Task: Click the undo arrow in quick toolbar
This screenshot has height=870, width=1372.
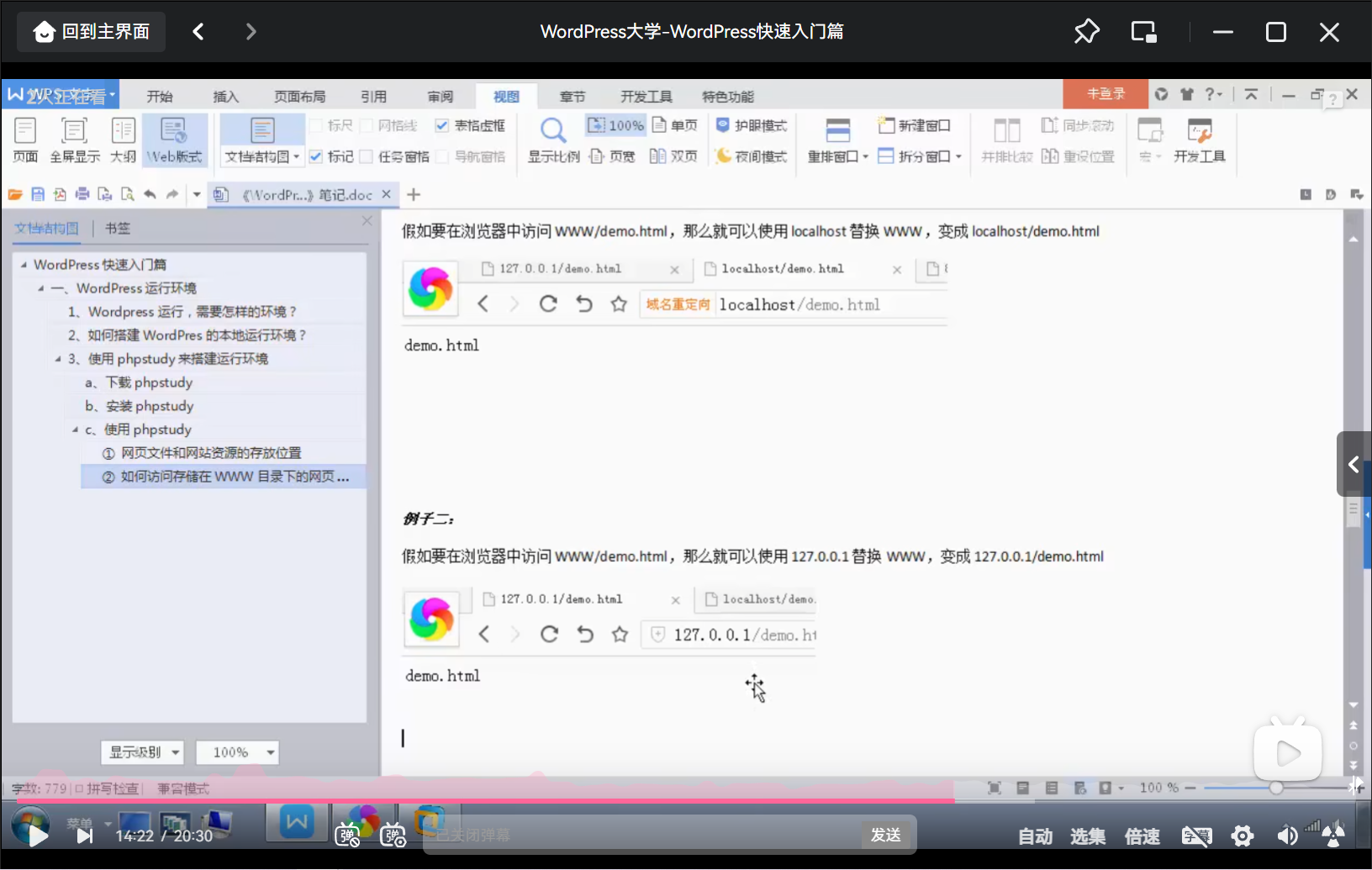Action: pyautogui.click(x=150, y=194)
